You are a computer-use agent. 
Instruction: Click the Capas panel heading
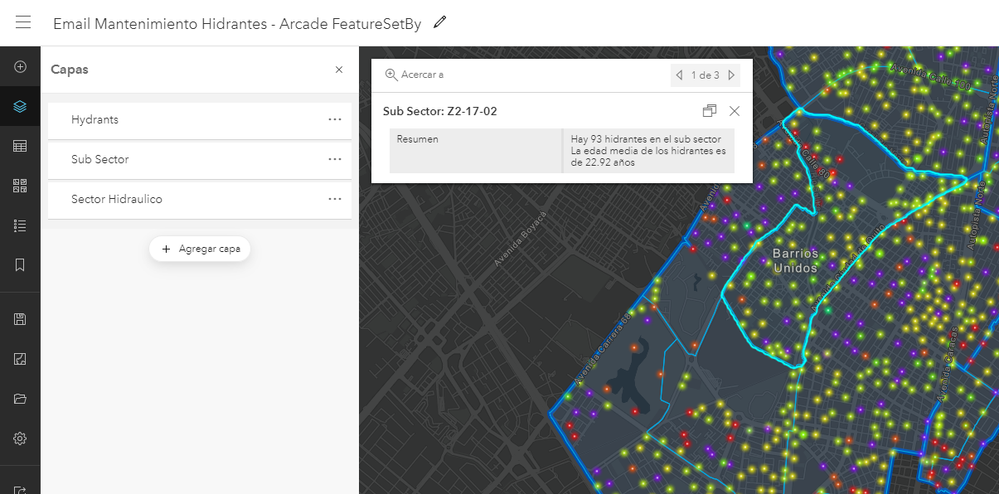pyautogui.click(x=69, y=69)
